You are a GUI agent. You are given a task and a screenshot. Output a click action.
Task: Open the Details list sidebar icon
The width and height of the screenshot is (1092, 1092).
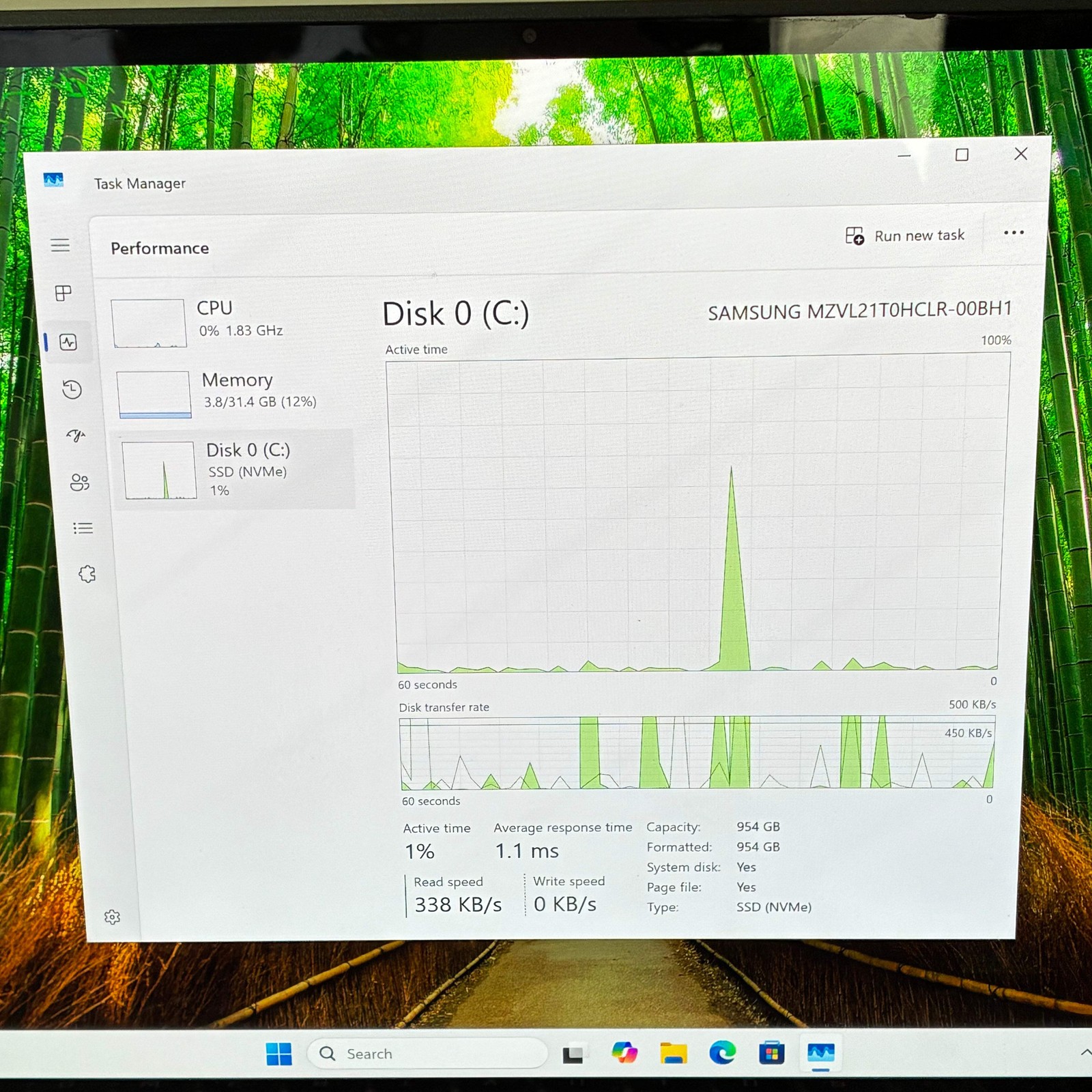pos(83,528)
